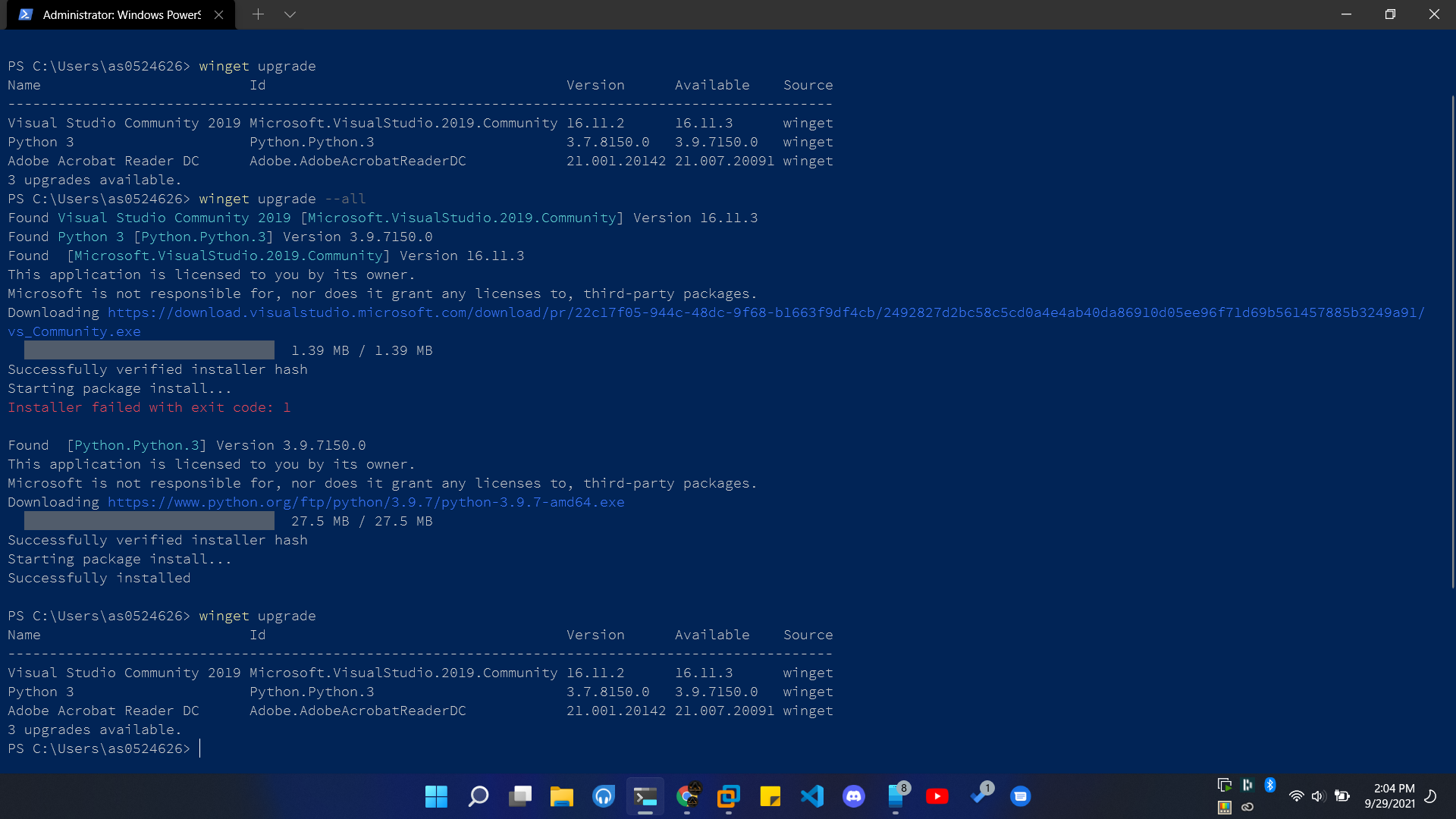Click 'Found Python 3 [Python.Python.3]' line
1456x819 pixels.
click(220, 237)
